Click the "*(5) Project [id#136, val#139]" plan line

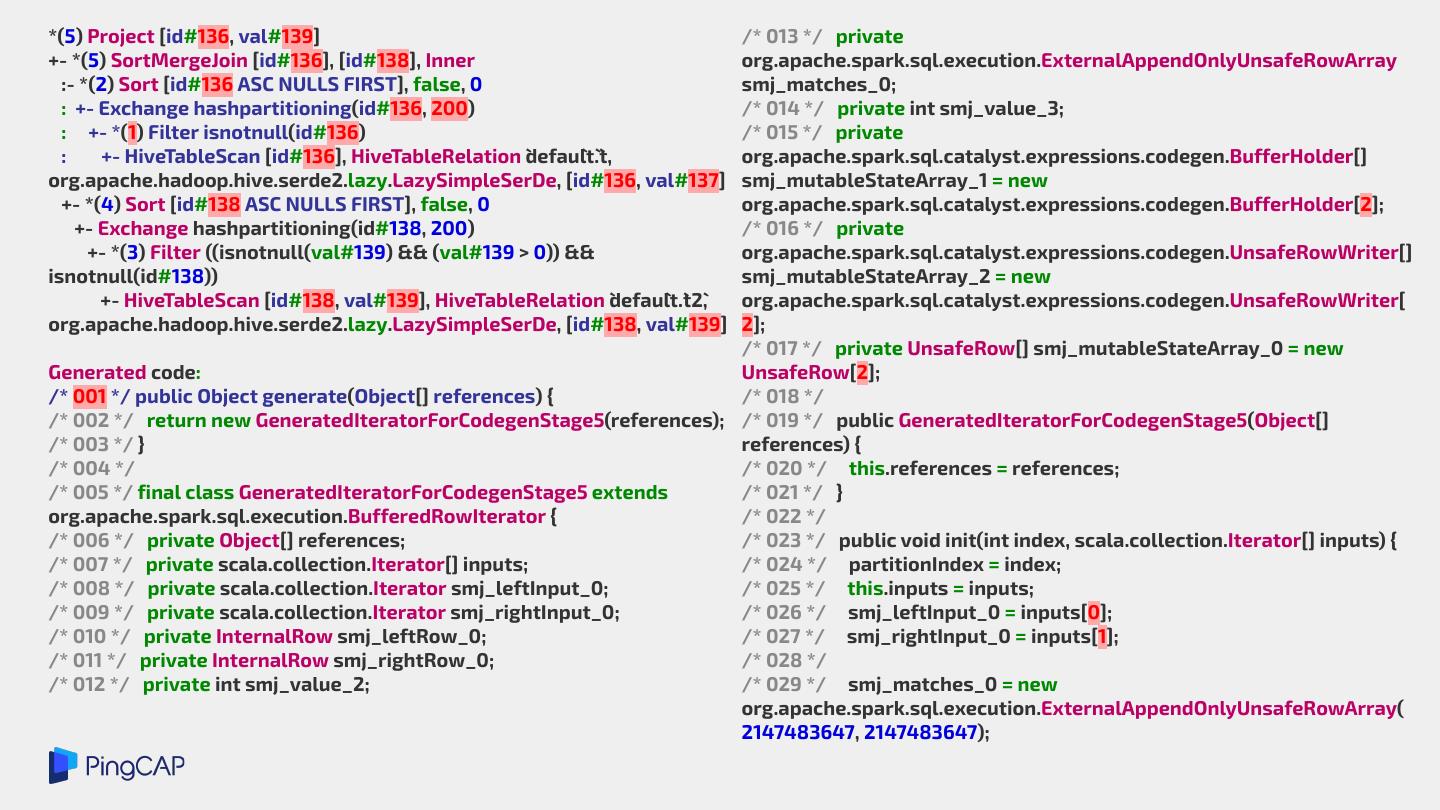(184, 36)
